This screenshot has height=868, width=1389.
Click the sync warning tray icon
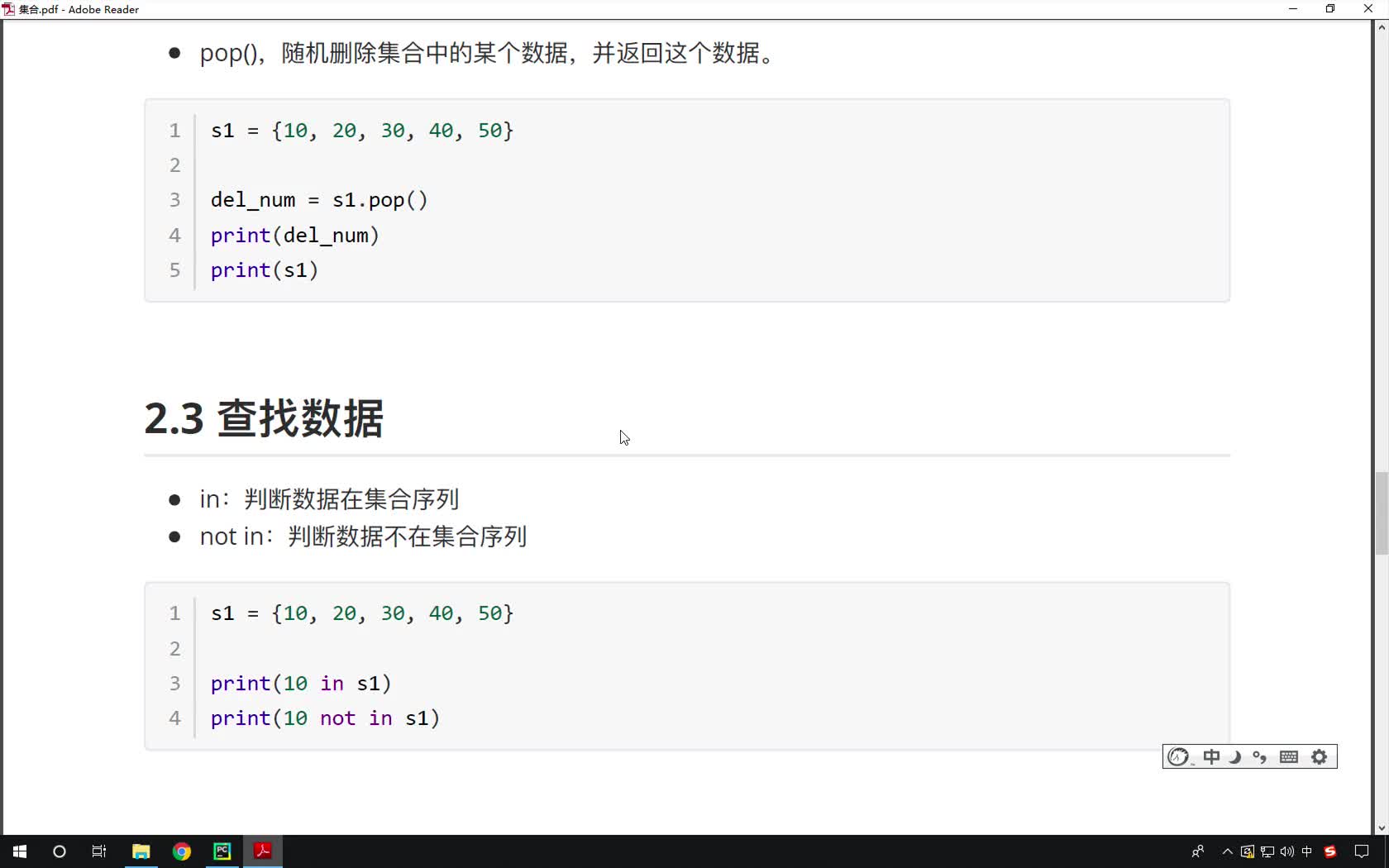coord(1248,851)
